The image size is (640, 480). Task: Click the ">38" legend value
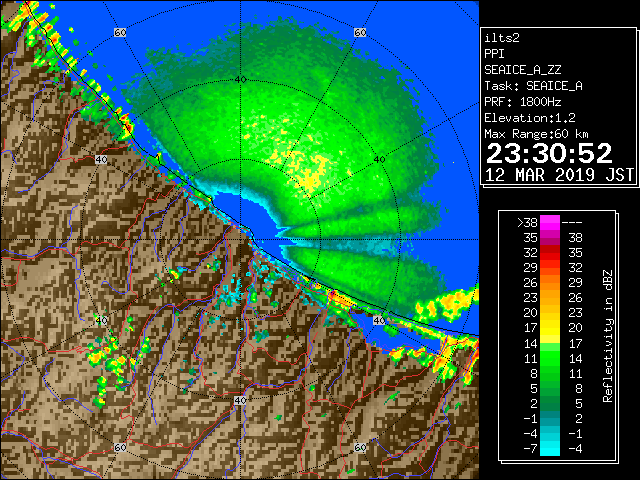(527, 222)
